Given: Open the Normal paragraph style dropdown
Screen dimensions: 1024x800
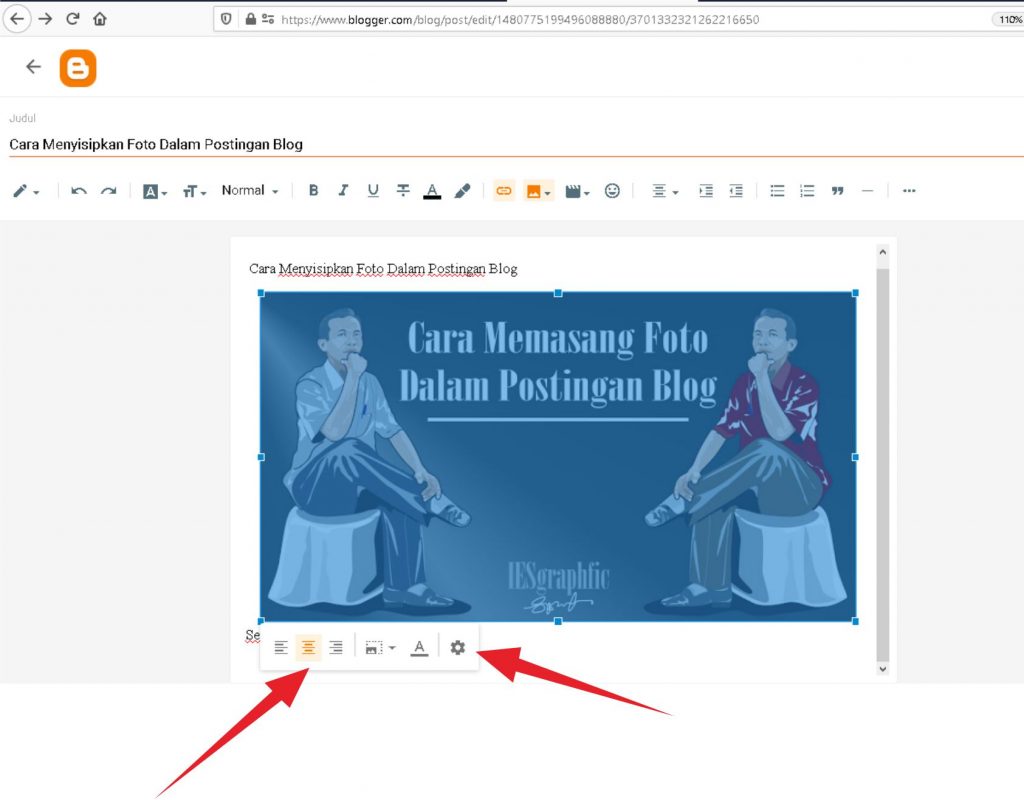Looking at the screenshot, I should coord(249,191).
